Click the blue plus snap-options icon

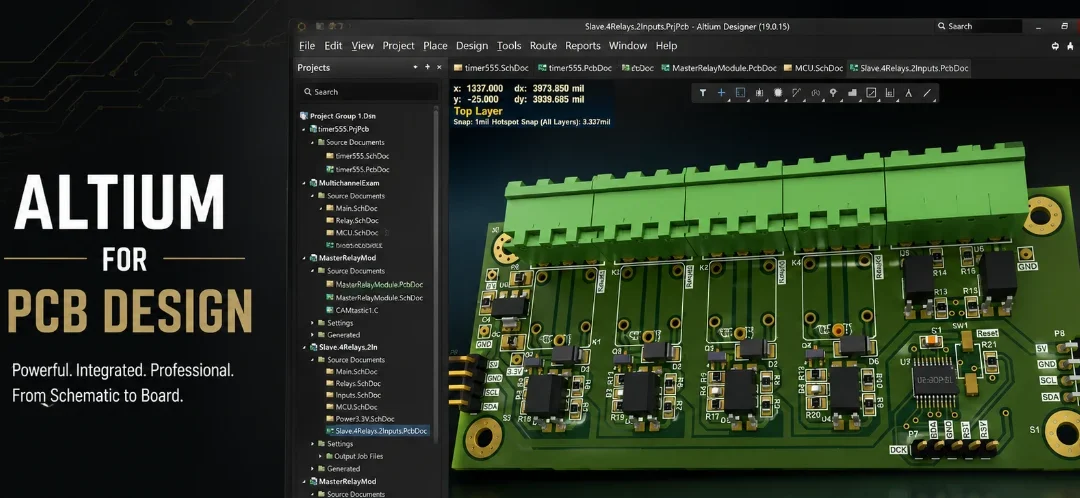(x=721, y=93)
